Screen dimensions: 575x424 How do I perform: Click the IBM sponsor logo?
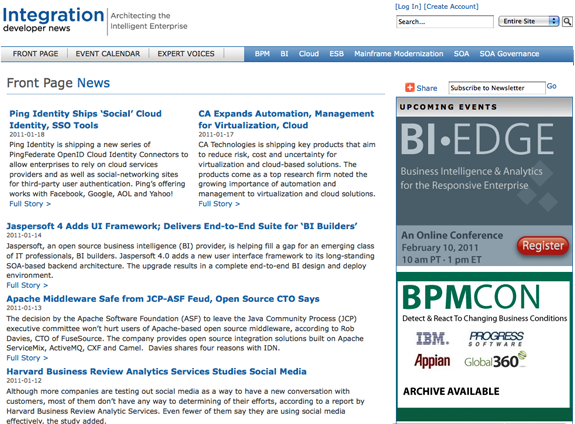[x=432, y=338]
